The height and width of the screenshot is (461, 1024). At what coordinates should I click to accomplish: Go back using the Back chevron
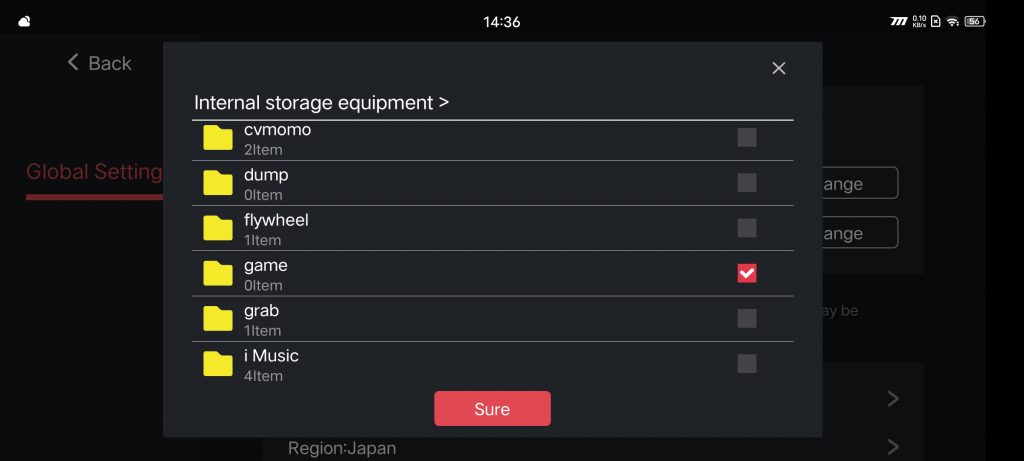(72, 63)
